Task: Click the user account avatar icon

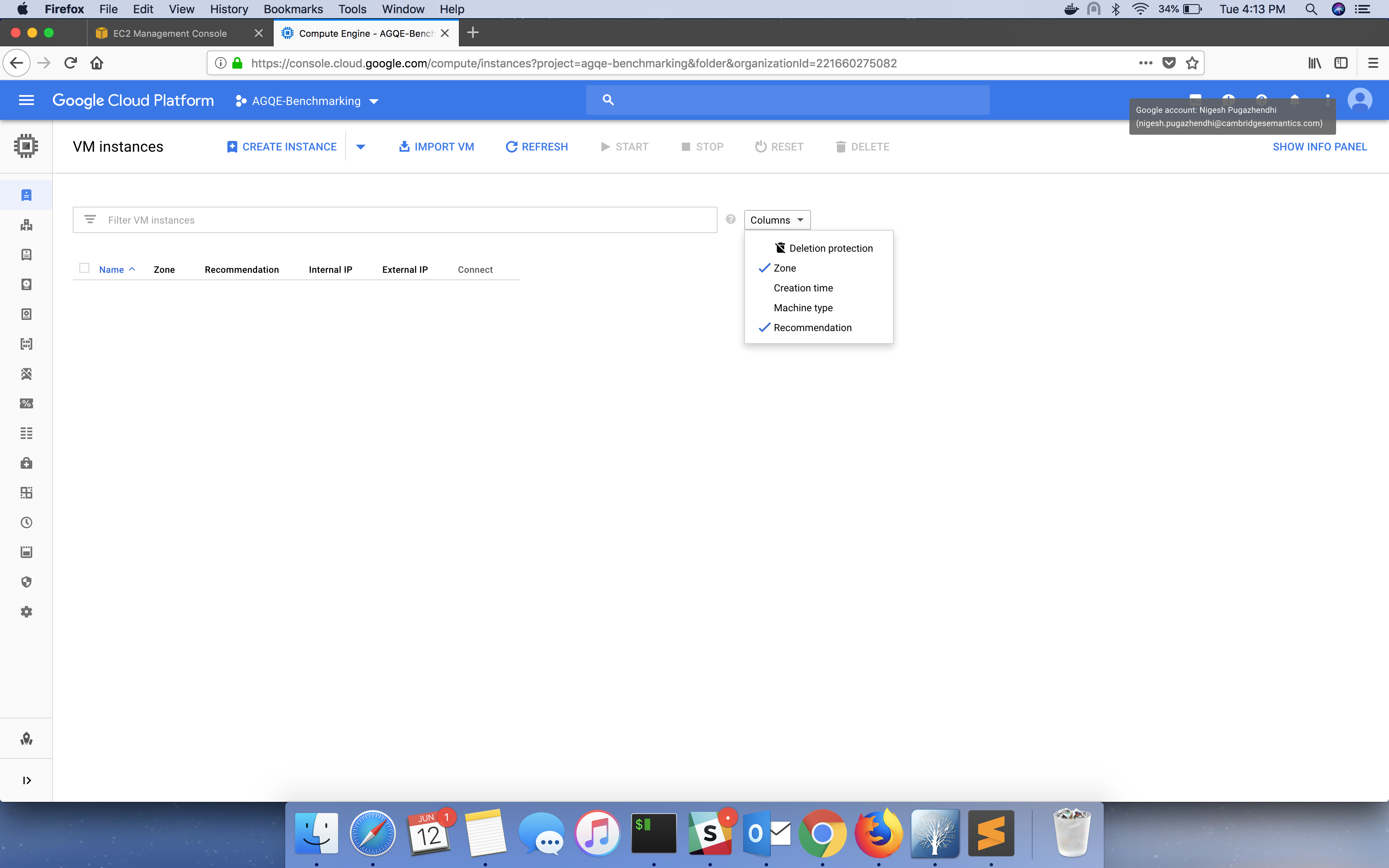Action: click(1360, 100)
